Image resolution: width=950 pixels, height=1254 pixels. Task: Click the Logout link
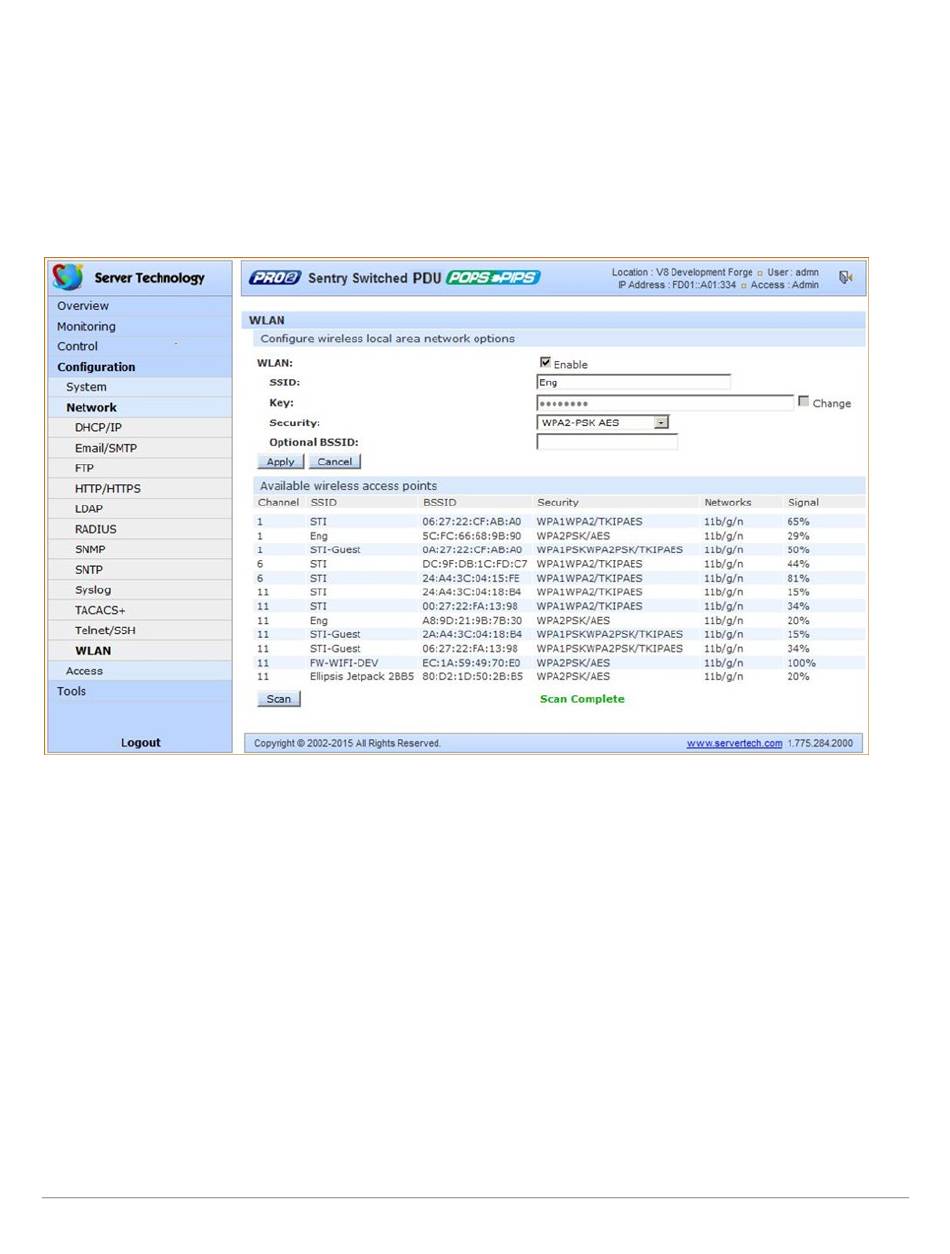pyautogui.click(x=141, y=743)
